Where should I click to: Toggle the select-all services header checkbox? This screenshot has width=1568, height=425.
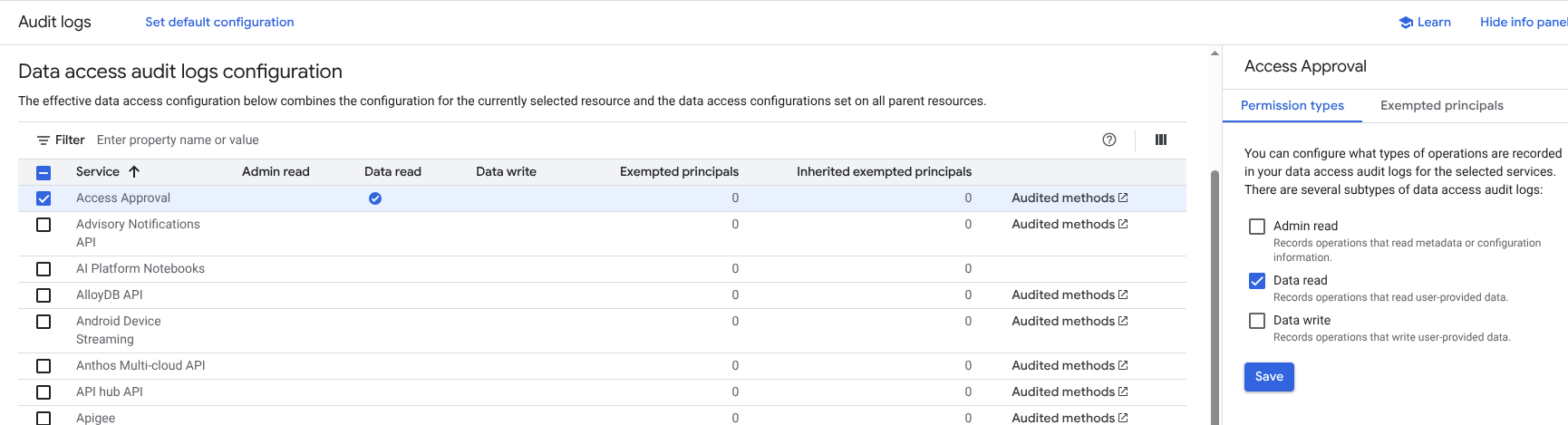click(44, 172)
